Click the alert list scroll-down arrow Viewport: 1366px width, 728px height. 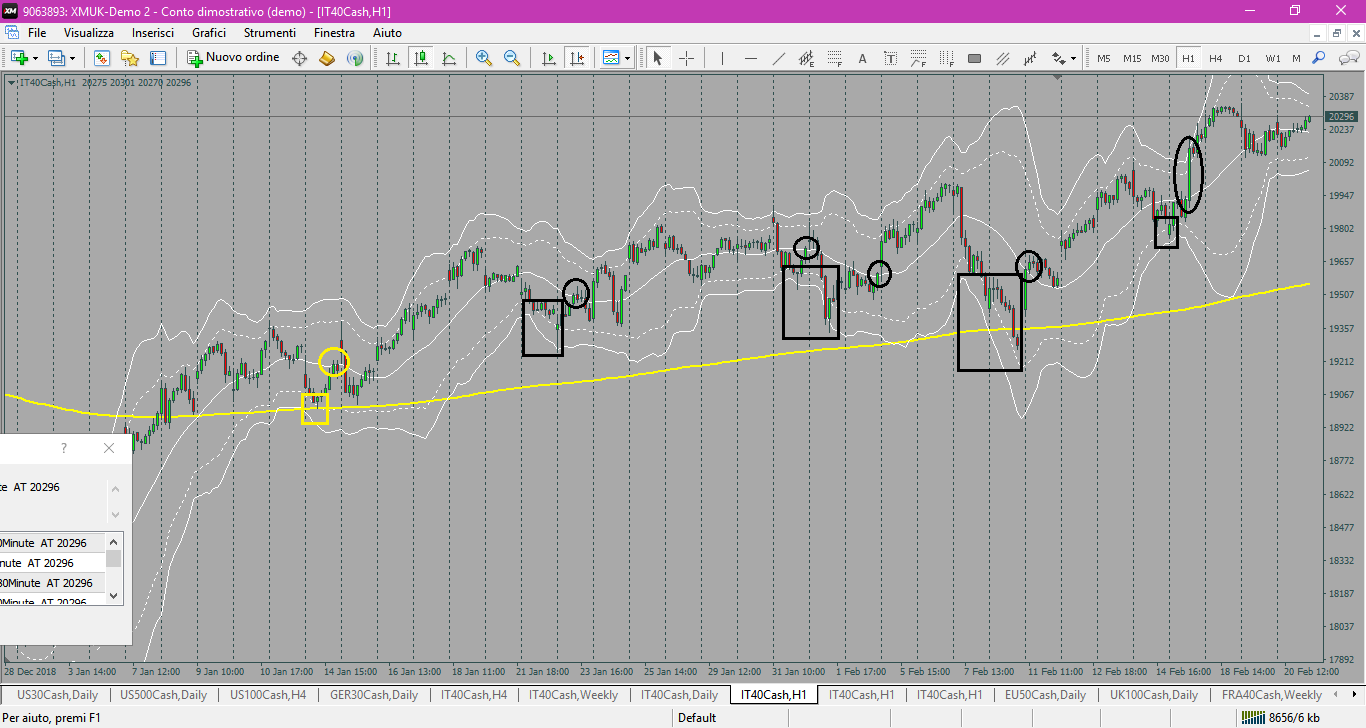(x=114, y=595)
